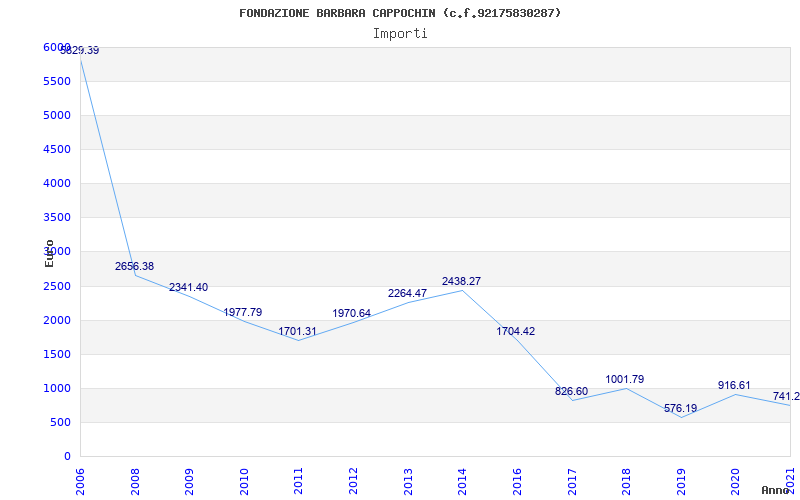Click the data label 1001.79
800x500 pixels.
click(624, 379)
